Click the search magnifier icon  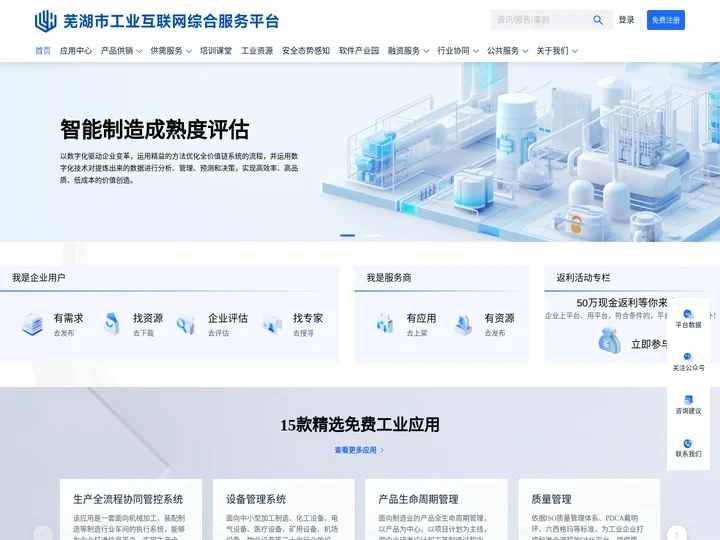coord(597,20)
